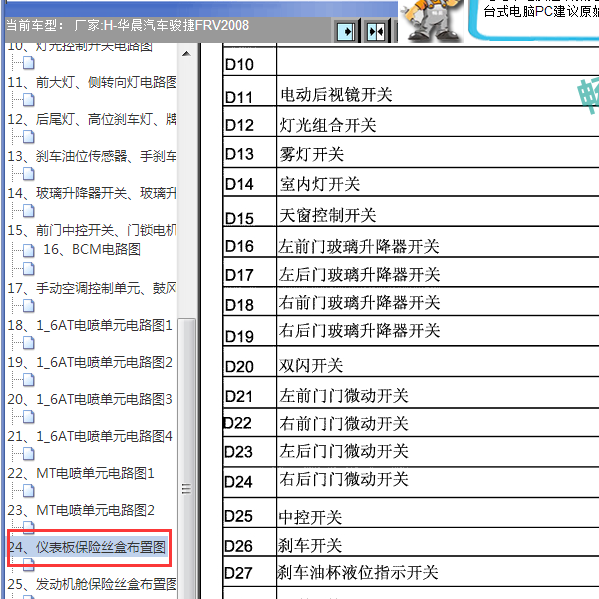Select tree item 15、前门中控开关、门锁电机
The width and height of the screenshot is (599, 599).
point(92,230)
